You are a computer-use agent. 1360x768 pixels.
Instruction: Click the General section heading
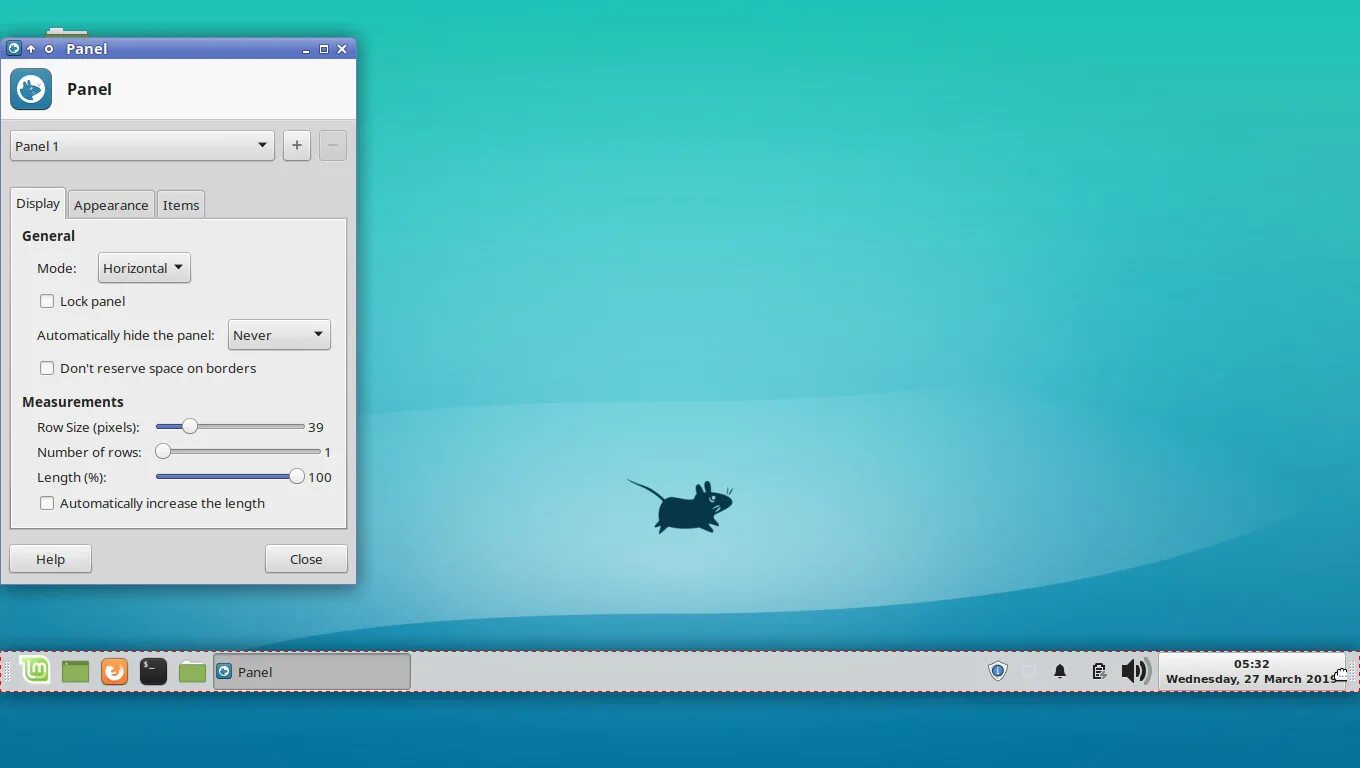click(48, 236)
